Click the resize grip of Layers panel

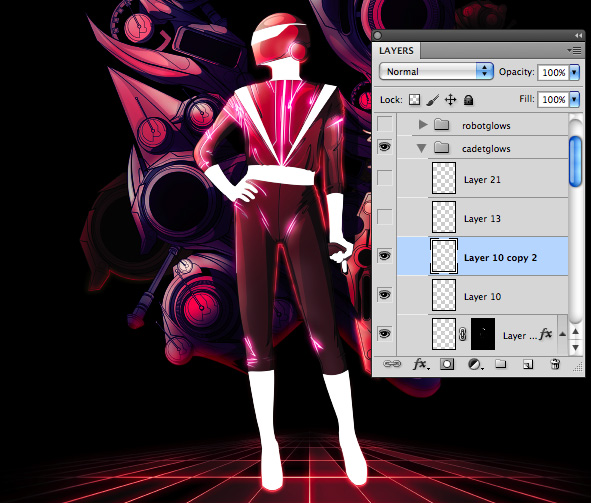[578, 367]
